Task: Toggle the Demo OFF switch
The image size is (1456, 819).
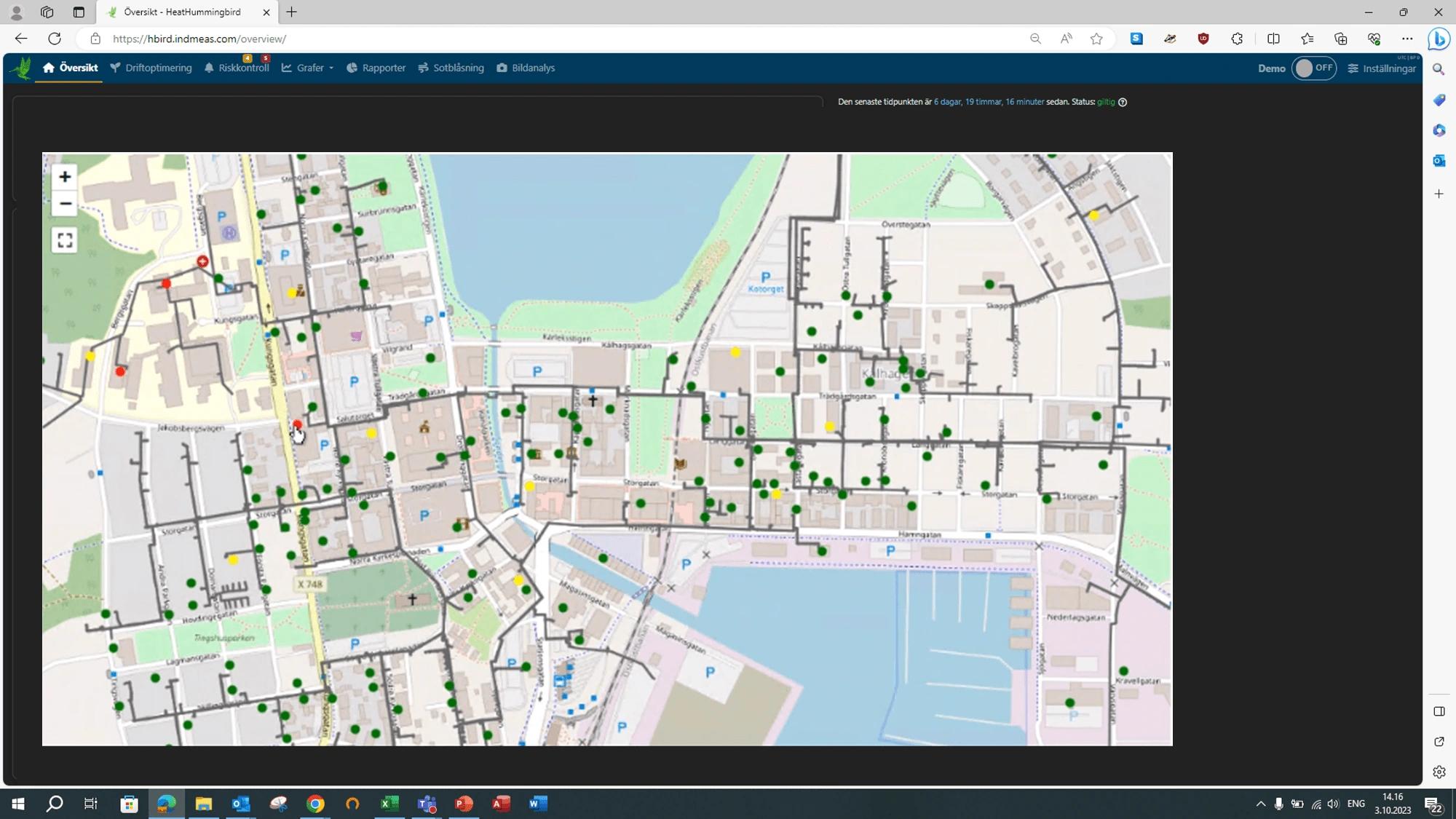Action: [x=1313, y=68]
